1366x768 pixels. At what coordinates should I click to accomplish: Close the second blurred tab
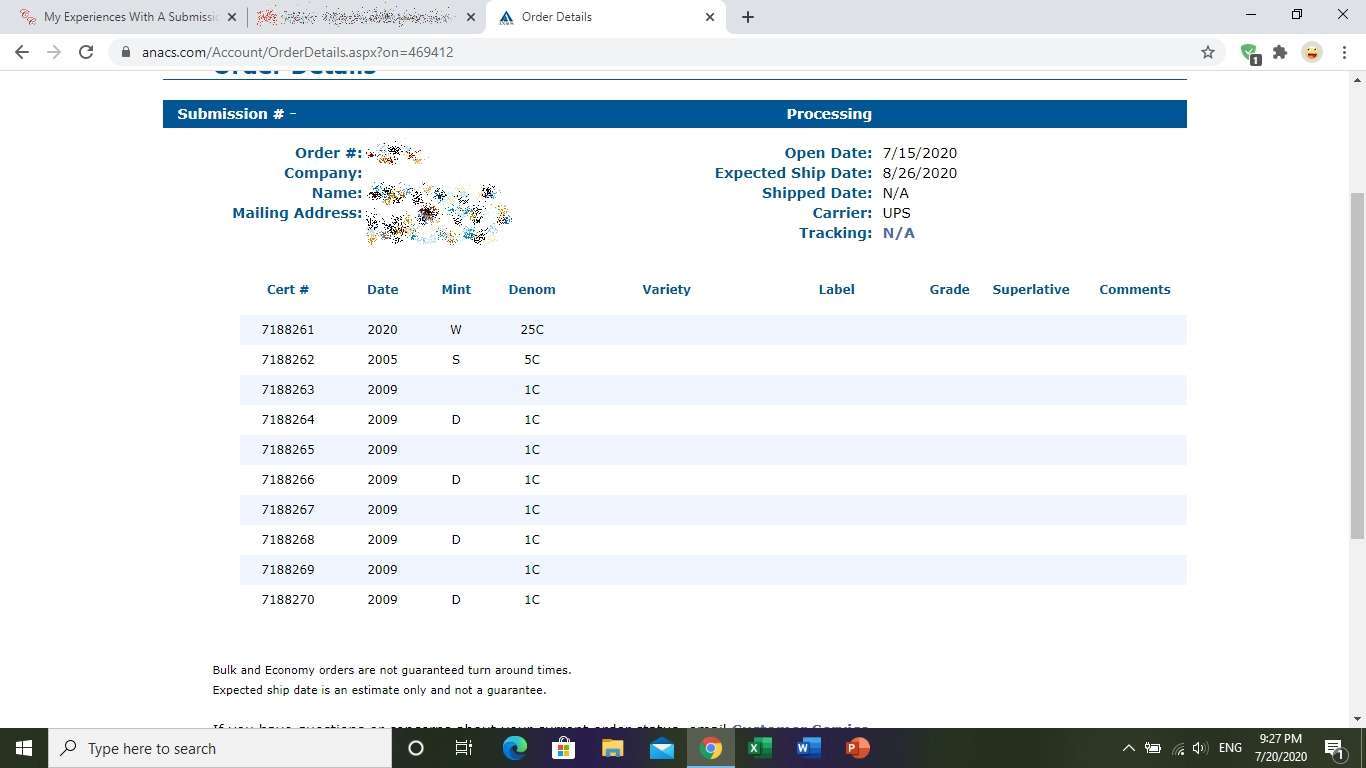471,17
